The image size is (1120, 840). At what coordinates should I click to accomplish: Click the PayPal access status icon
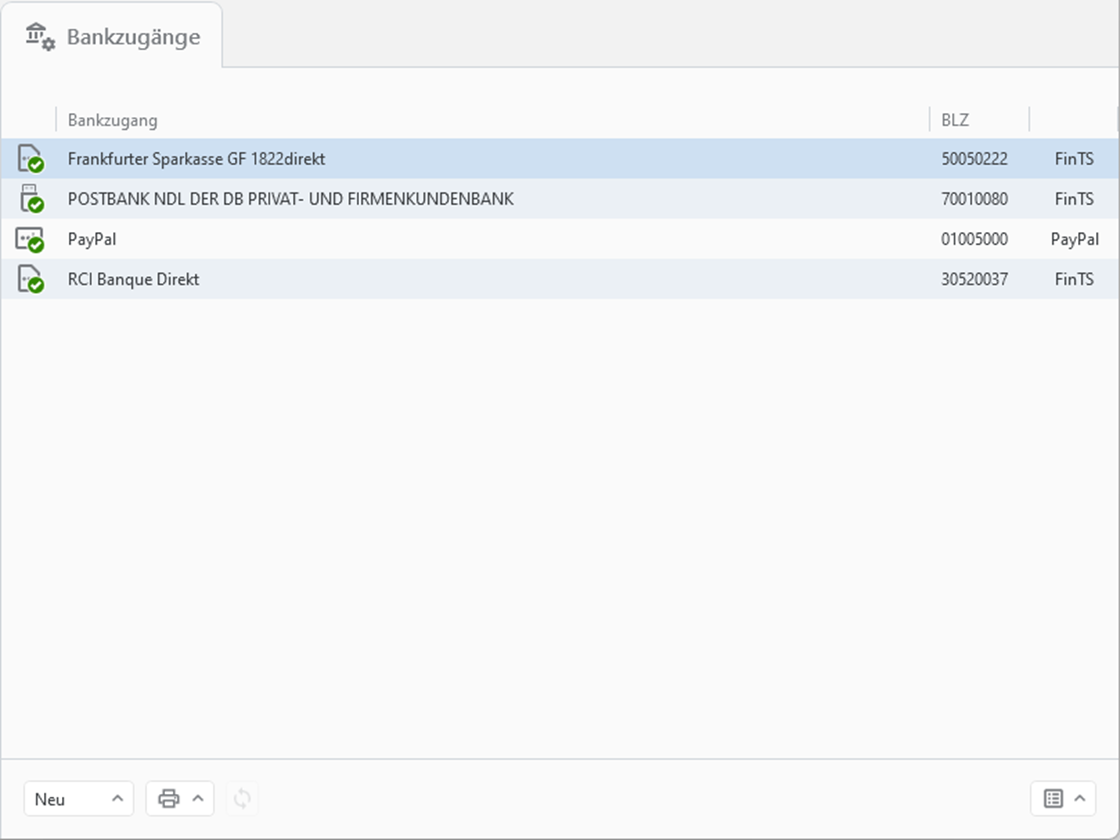click(x=30, y=240)
